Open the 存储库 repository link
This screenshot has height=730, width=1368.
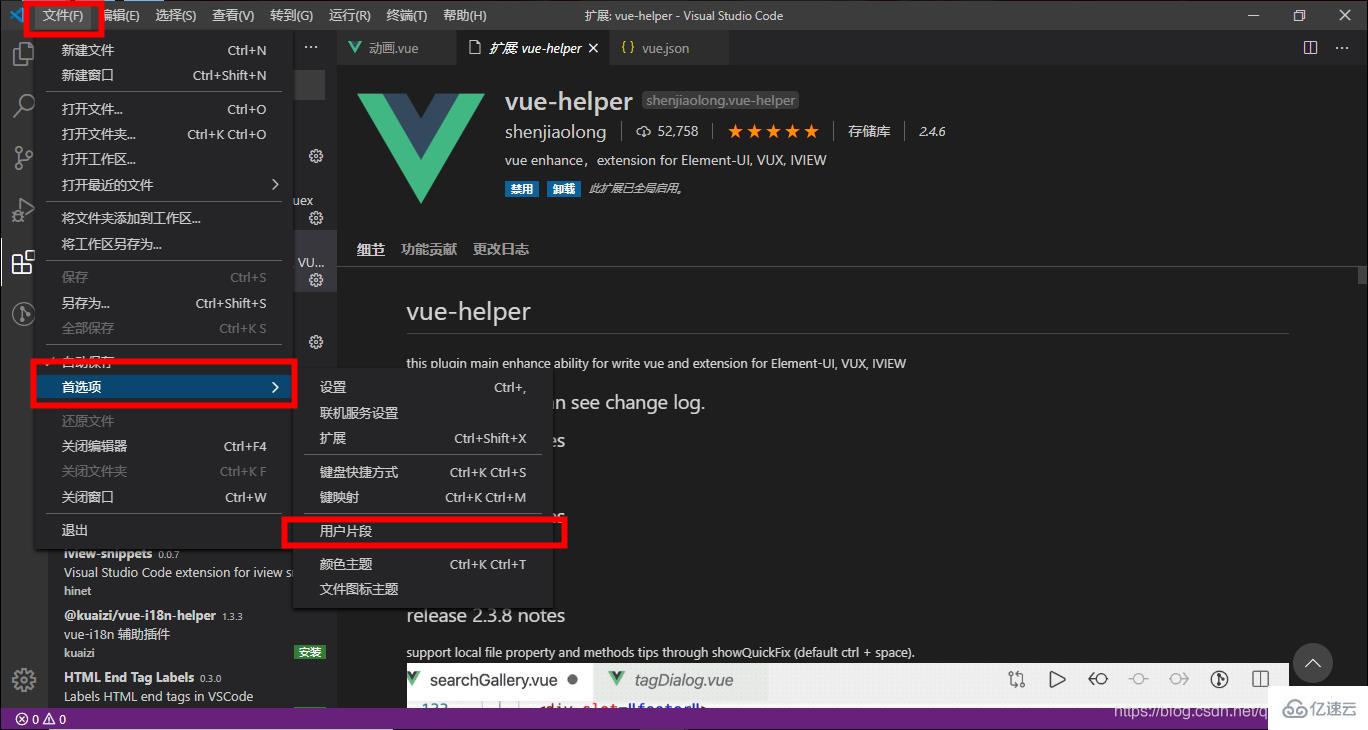point(869,131)
